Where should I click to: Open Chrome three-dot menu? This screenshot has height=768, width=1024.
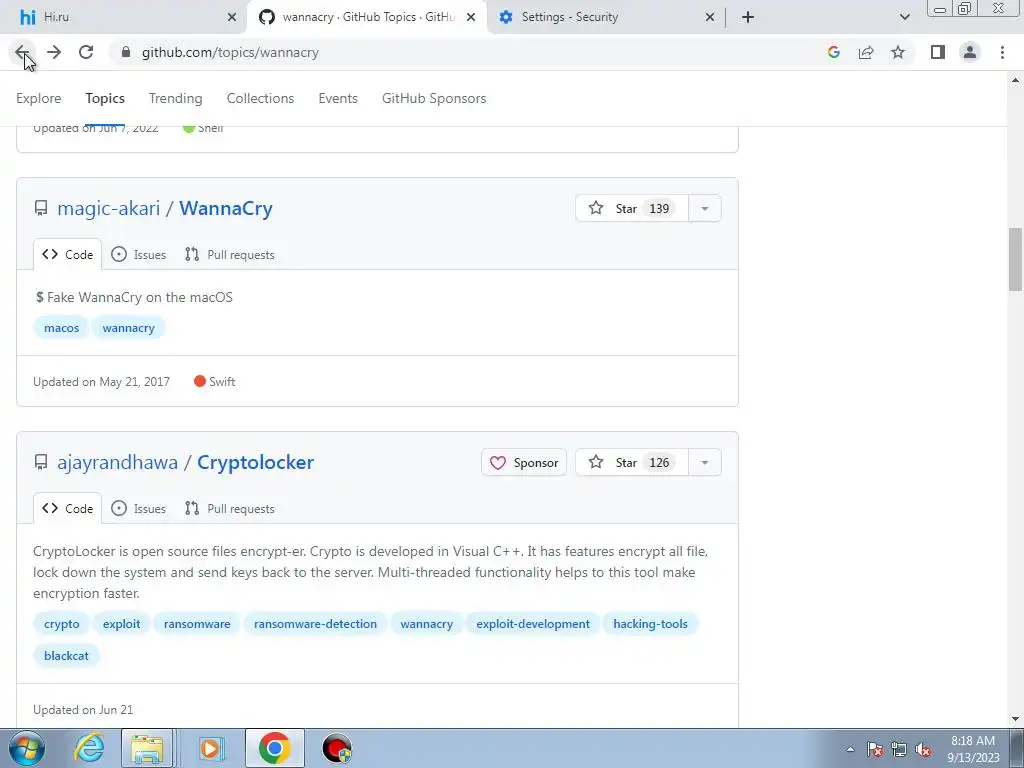point(1002,52)
